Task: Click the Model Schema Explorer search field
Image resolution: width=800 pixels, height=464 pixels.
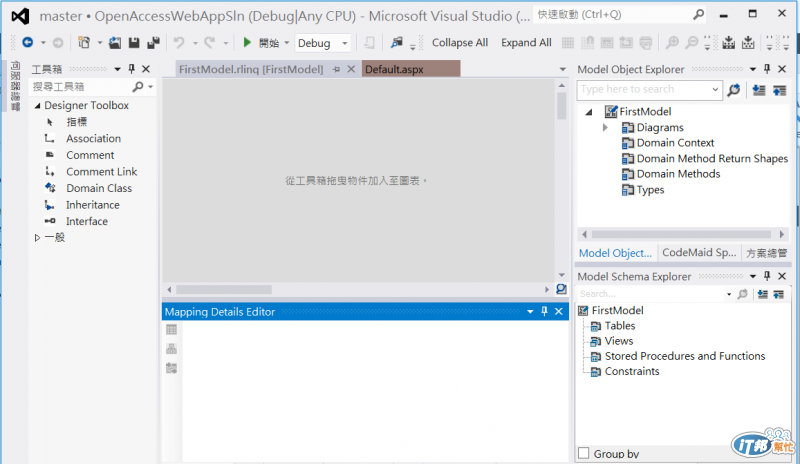Action: pos(652,294)
